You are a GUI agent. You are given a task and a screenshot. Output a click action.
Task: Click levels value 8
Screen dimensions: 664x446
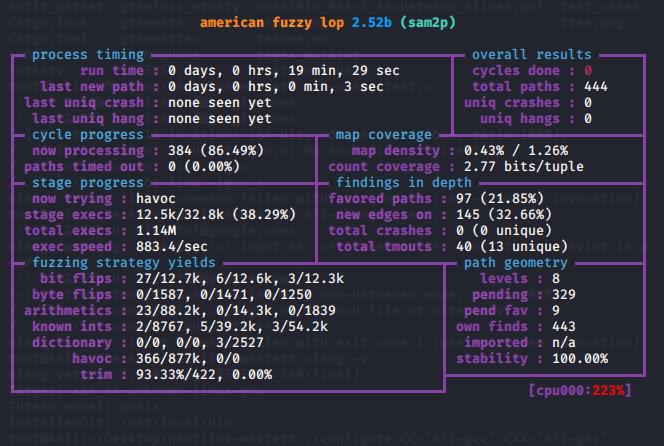556,279
